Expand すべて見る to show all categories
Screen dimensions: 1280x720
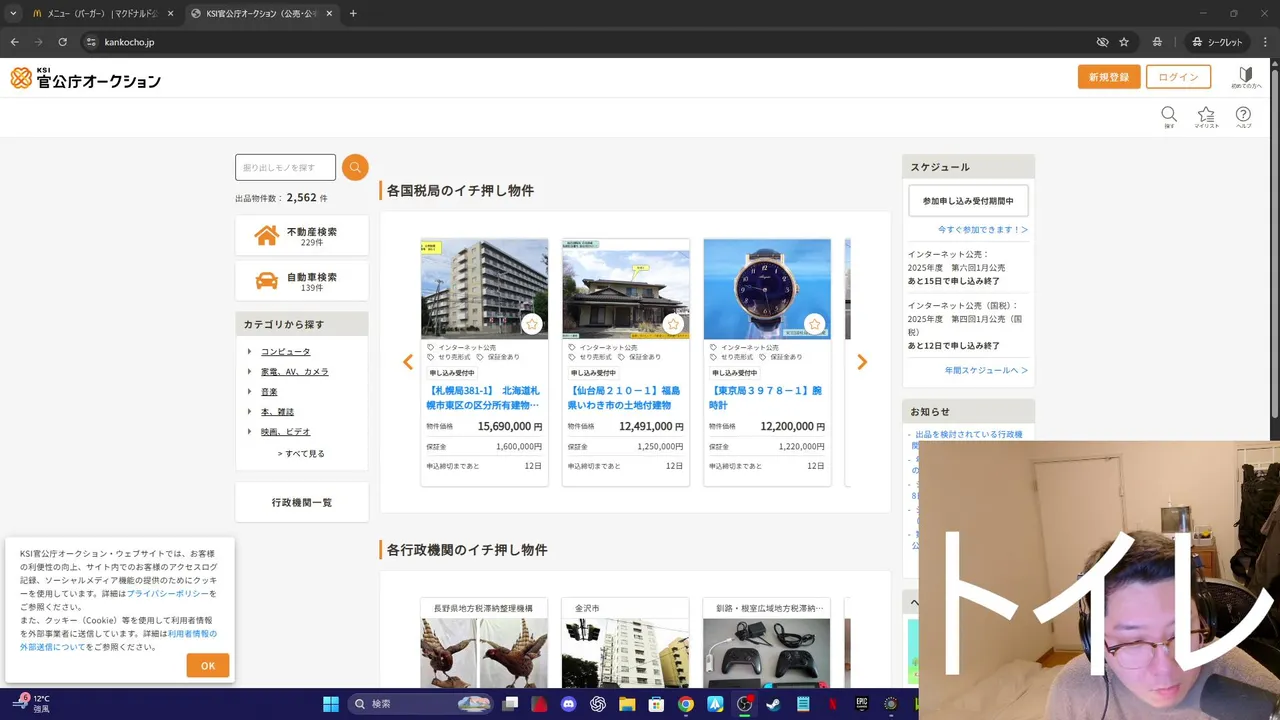click(301, 453)
